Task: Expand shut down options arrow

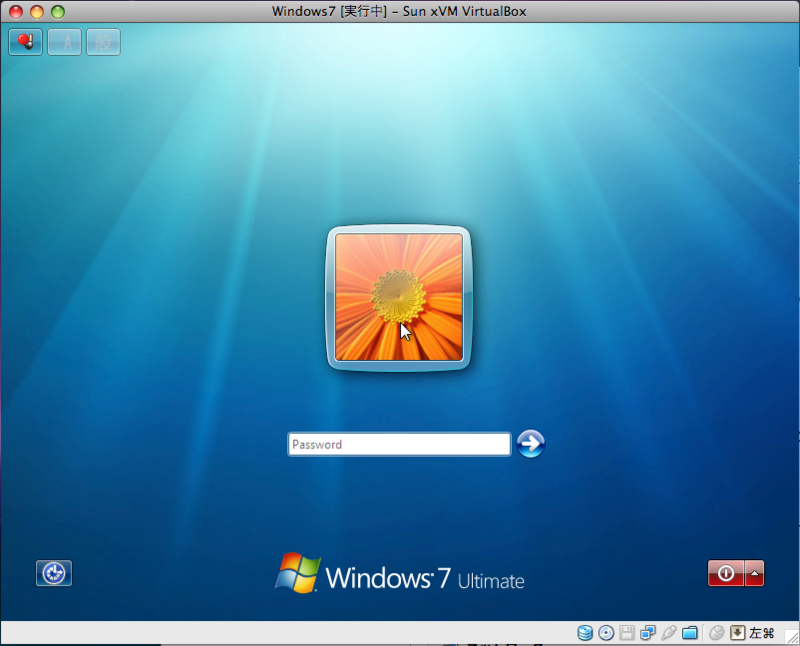Action: (754, 573)
